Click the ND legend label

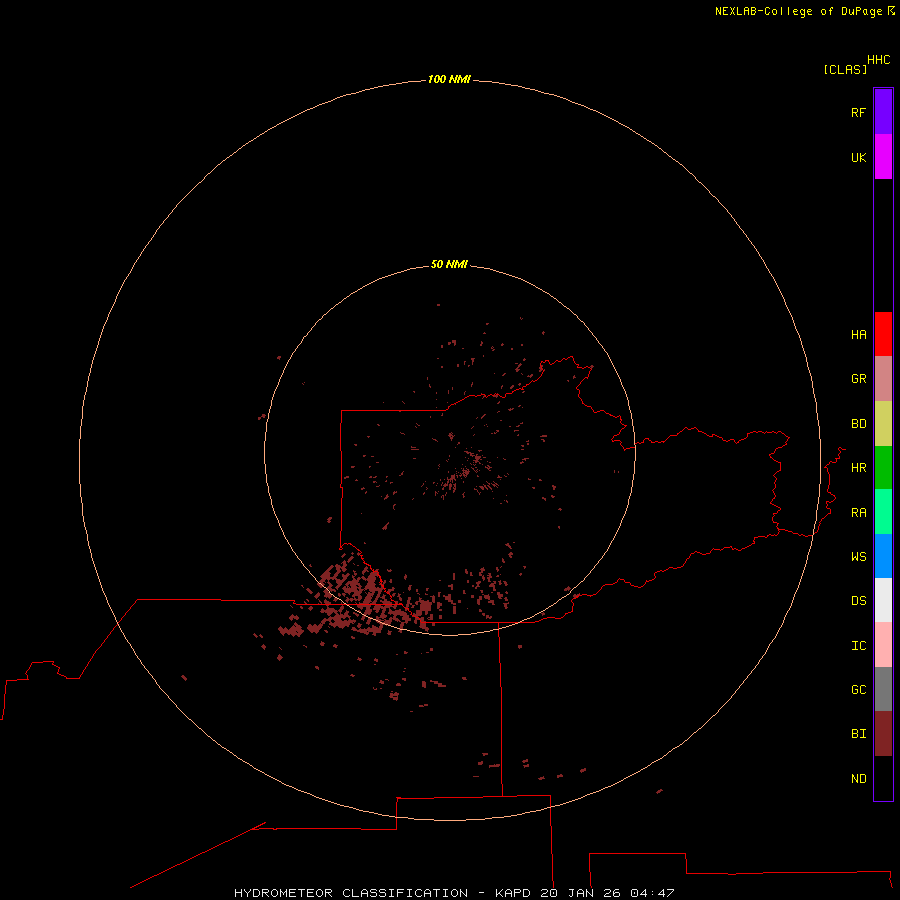(x=858, y=779)
